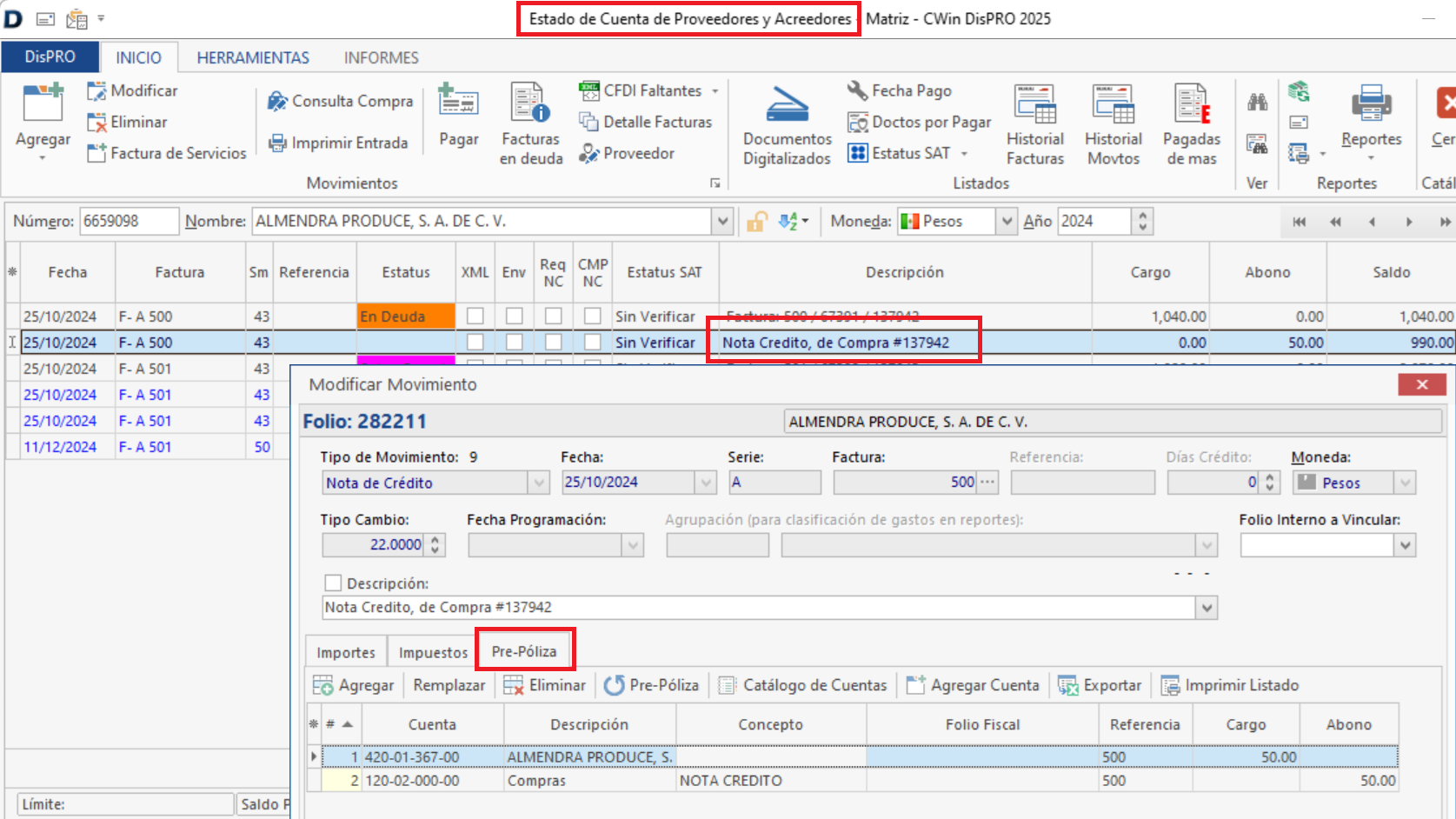Toggle Env checkbox in En Deuda row

515,316
